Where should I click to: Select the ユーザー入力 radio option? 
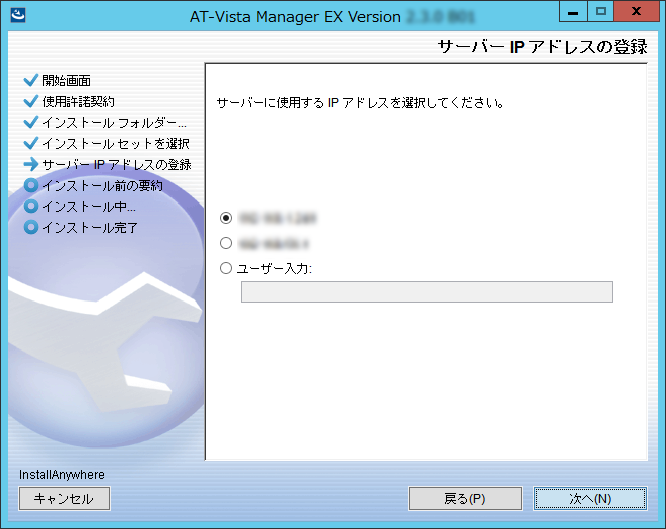pyautogui.click(x=226, y=268)
